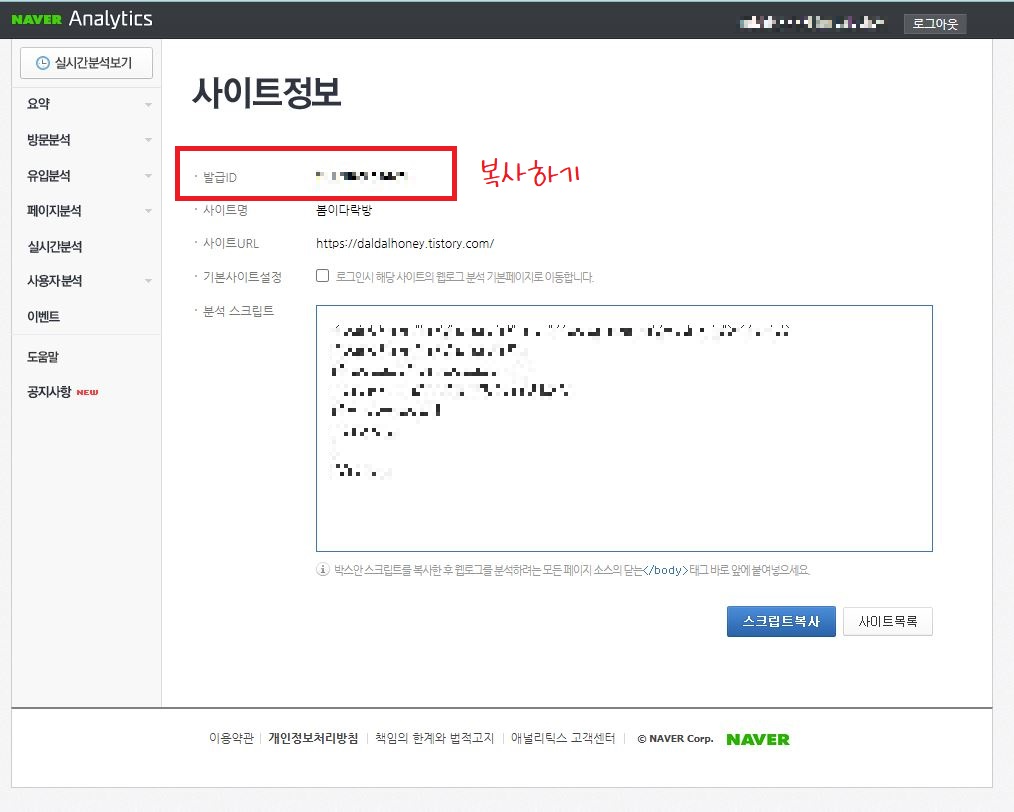Click the 사이트목록 button
The image size is (1014, 812).
887,621
